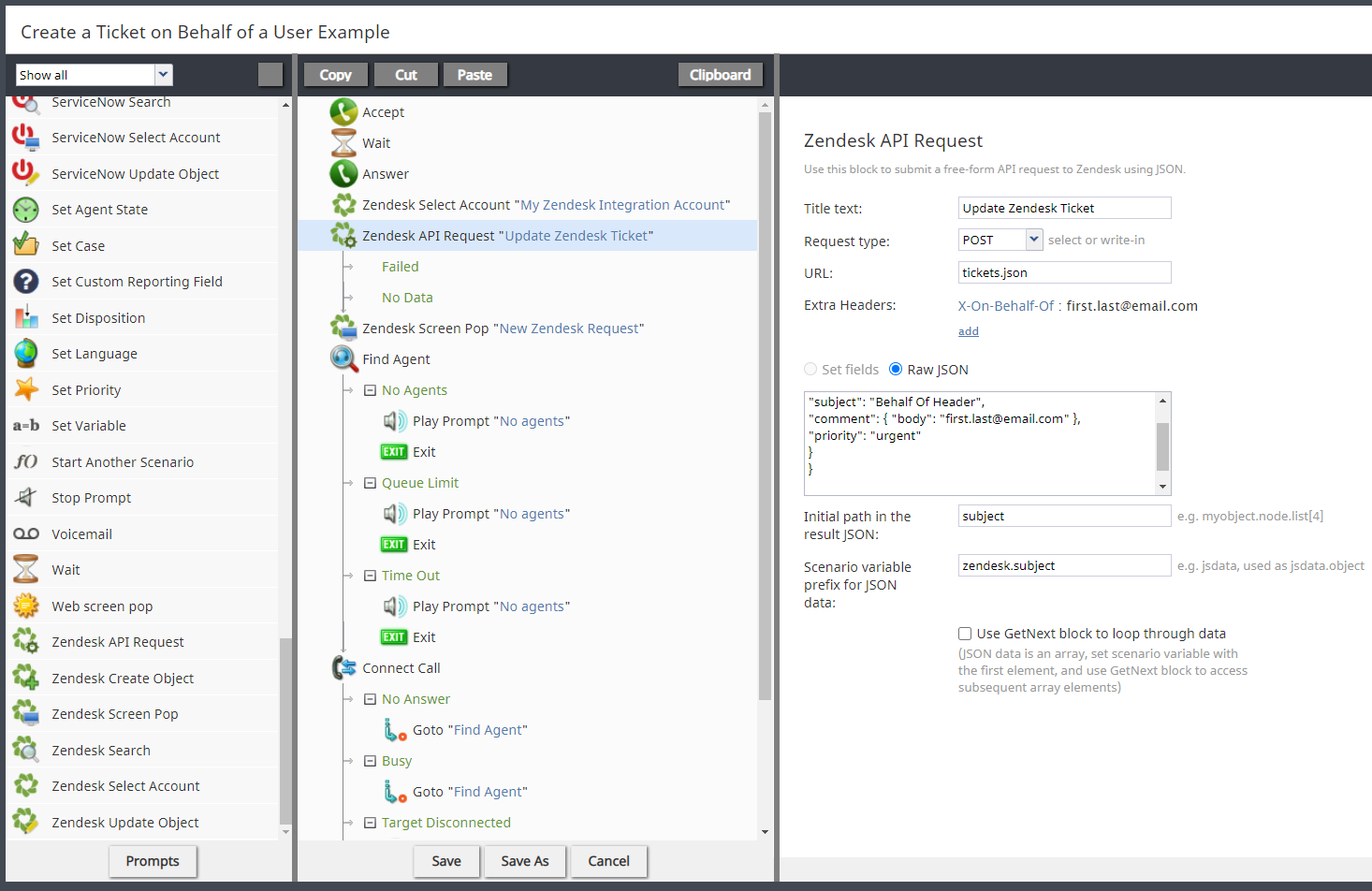Click the X-On-Behalf-Of header link

[x=1006, y=306]
